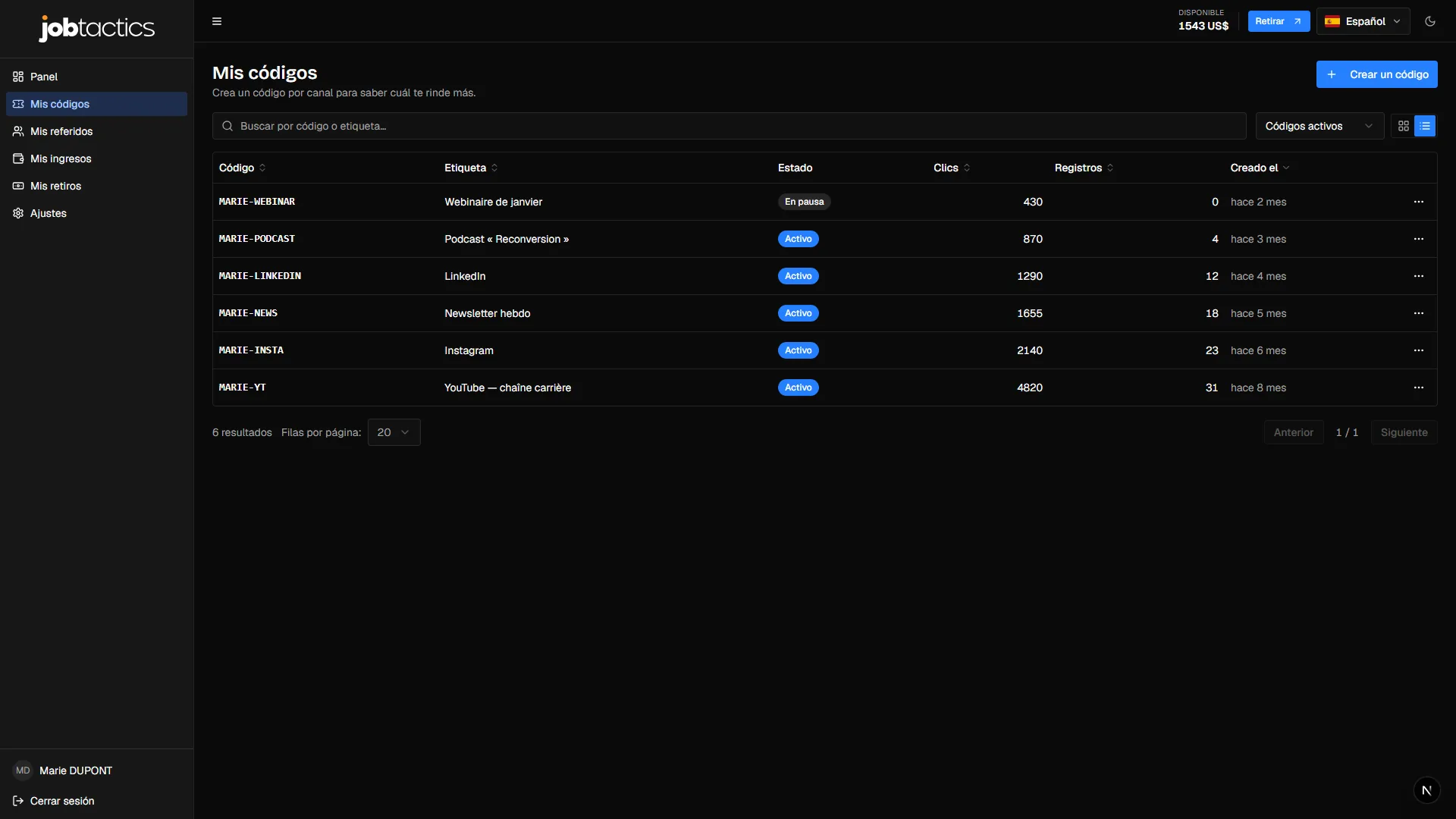Toggle the sidebar with the hamburger icon
The height and width of the screenshot is (819, 1456).
(x=217, y=21)
